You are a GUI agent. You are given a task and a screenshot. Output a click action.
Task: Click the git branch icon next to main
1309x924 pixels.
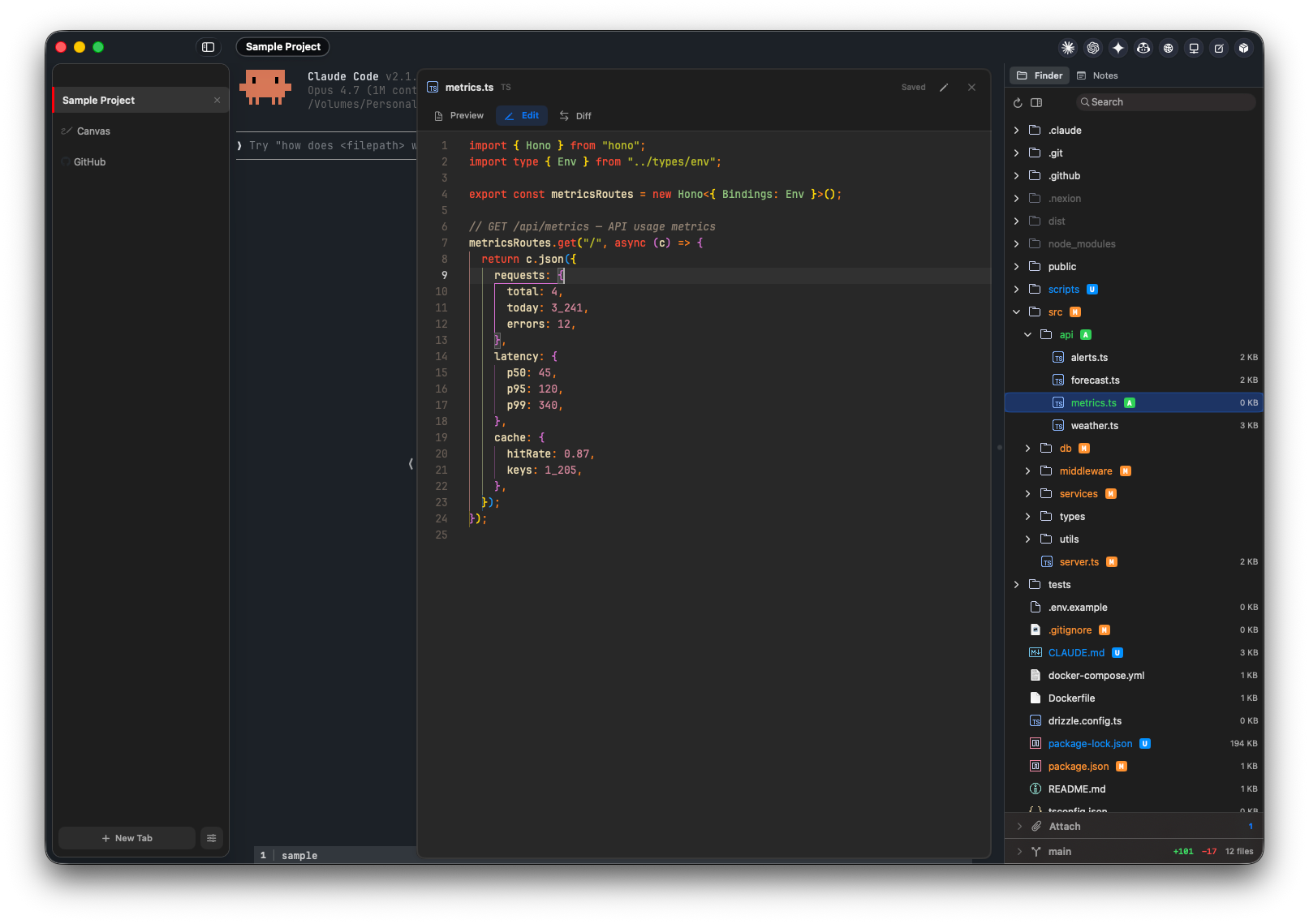click(1036, 852)
